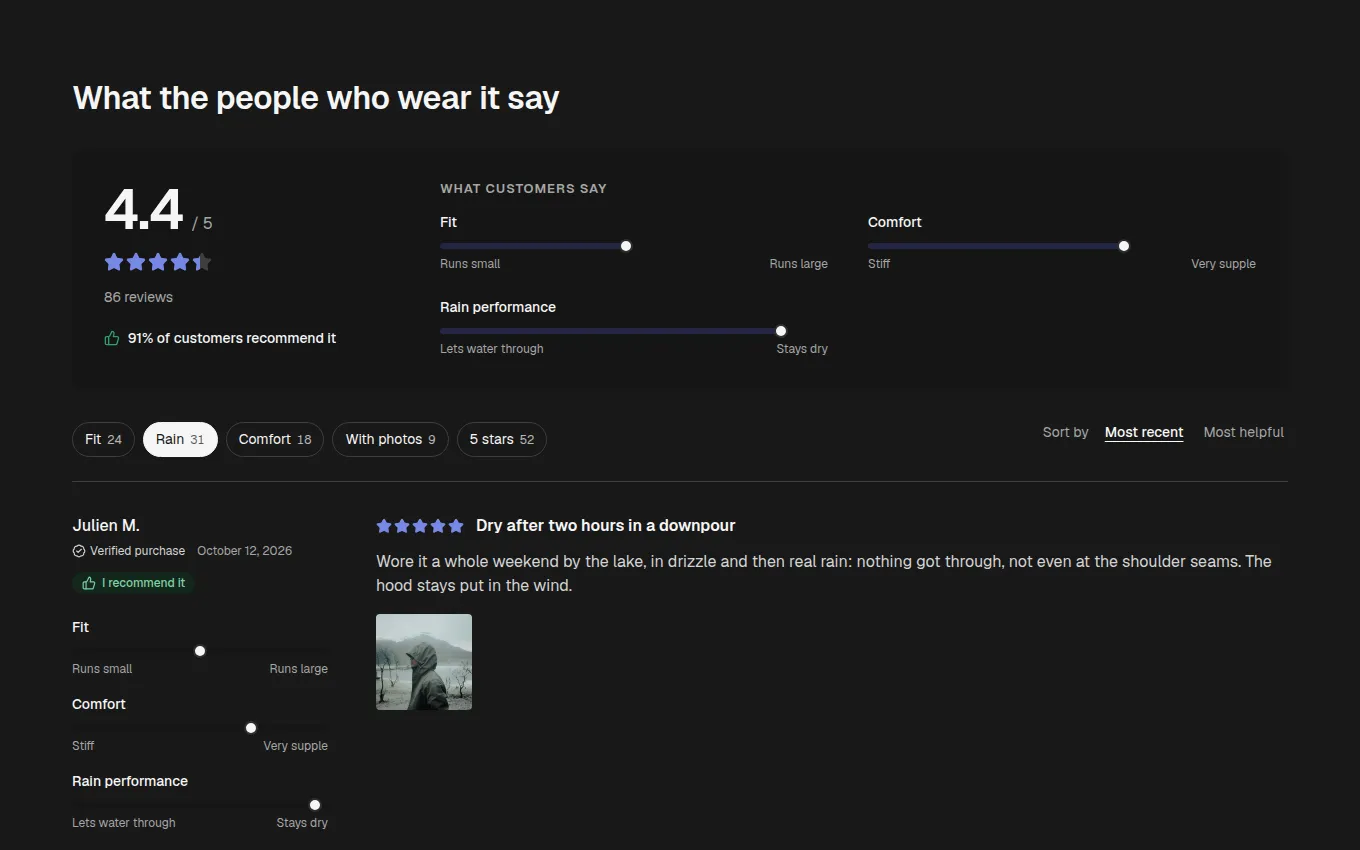Click the 86 reviews count
Screen dimensions: 1360x850
[x=138, y=297]
